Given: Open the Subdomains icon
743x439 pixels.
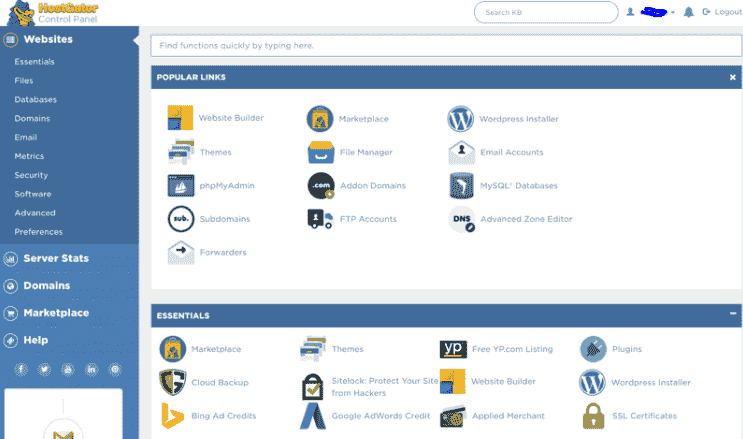Looking at the screenshot, I should coord(181,219).
